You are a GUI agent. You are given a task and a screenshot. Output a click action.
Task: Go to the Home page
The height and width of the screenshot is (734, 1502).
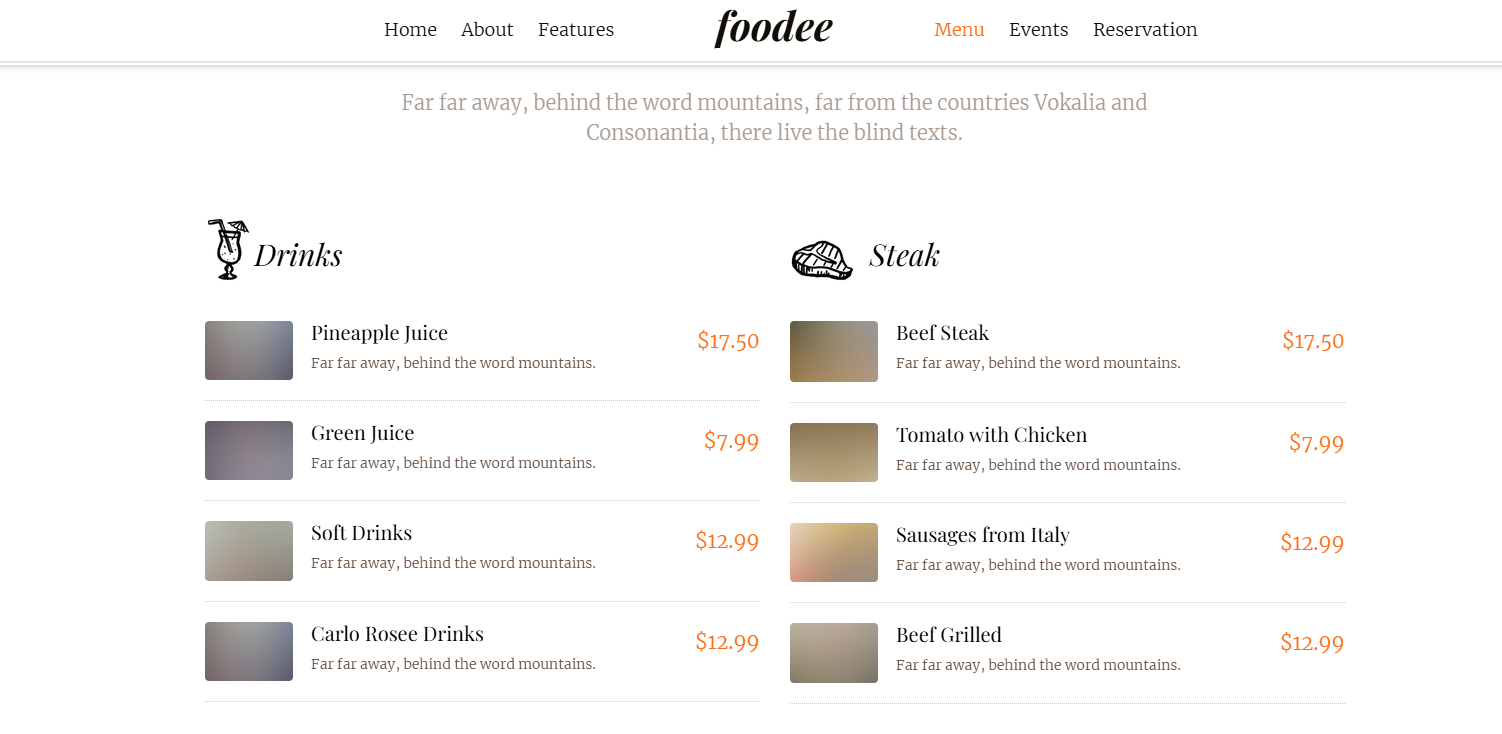coord(410,30)
